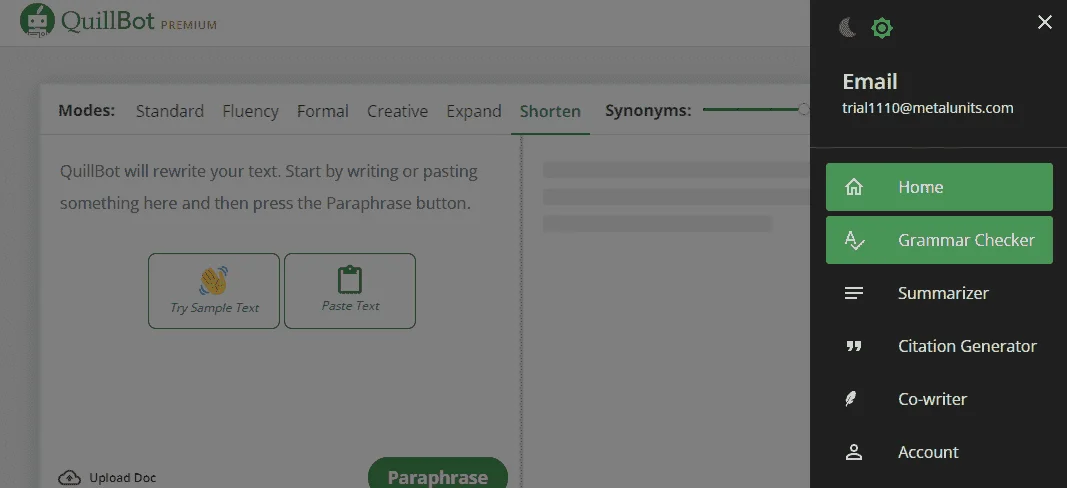Click the cloud upload icon
Viewport: 1067px width, 488px height.
click(69, 478)
